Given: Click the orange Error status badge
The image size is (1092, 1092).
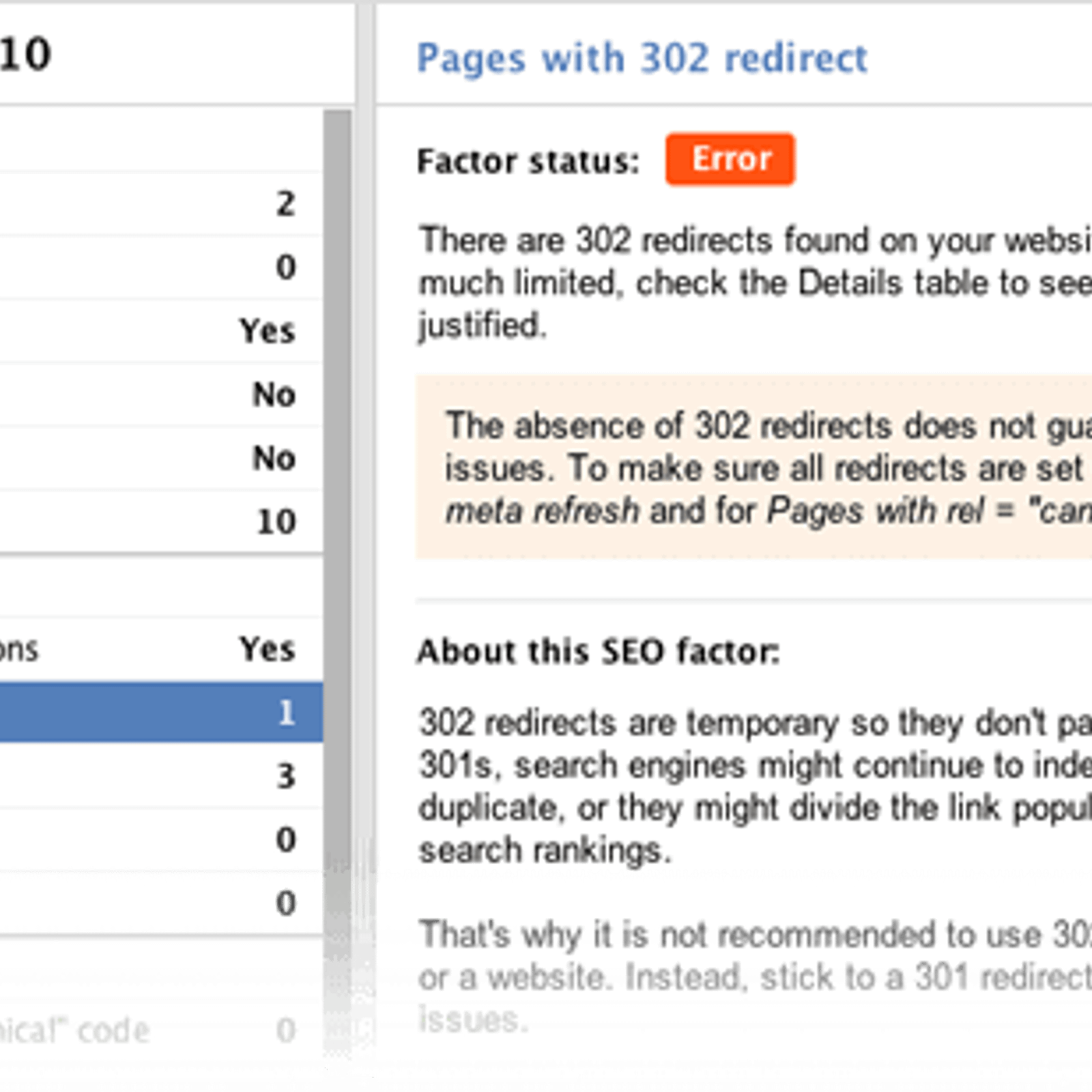Looking at the screenshot, I should [730, 159].
